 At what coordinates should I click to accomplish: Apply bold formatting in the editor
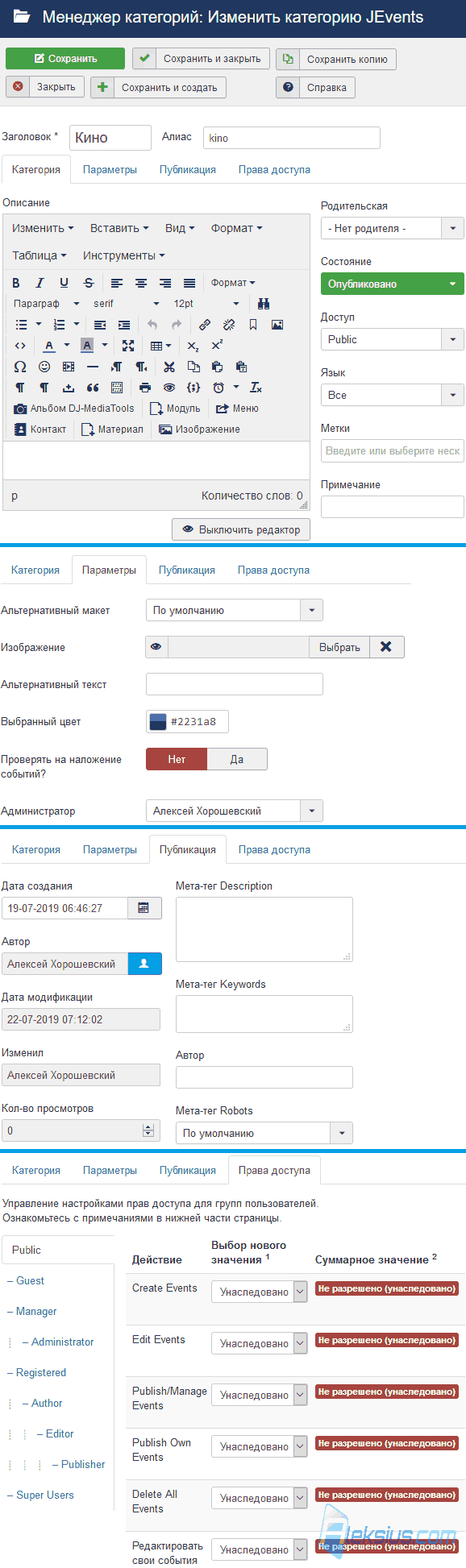[16, 283]
